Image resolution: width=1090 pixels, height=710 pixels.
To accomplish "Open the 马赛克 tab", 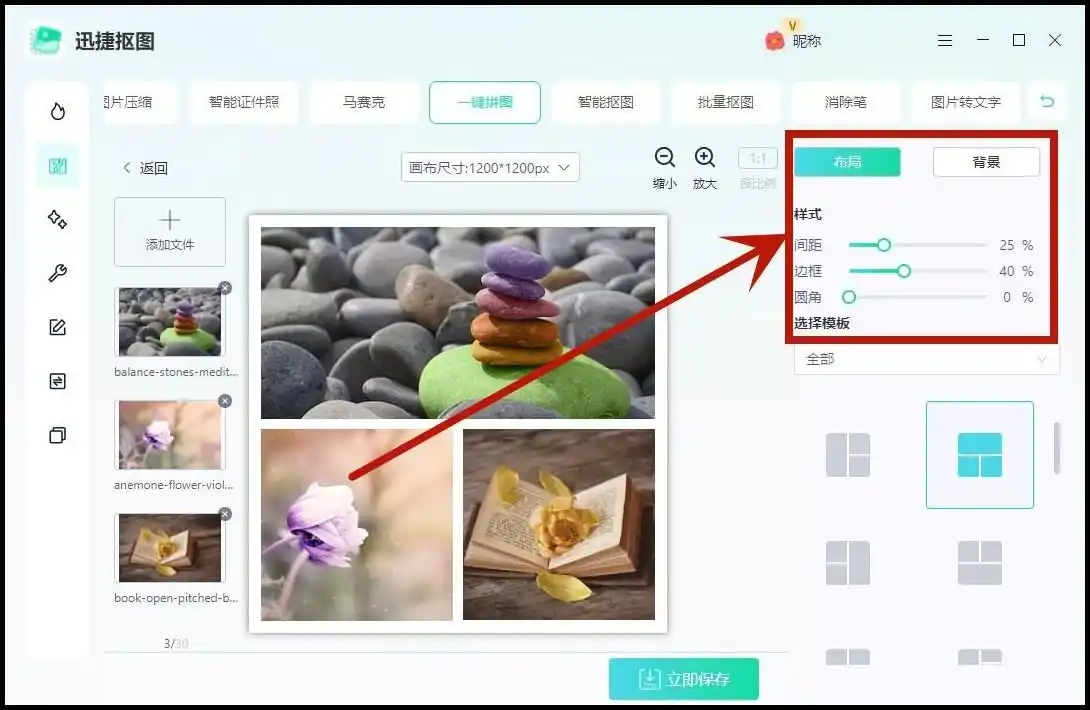I will (364, 102).
